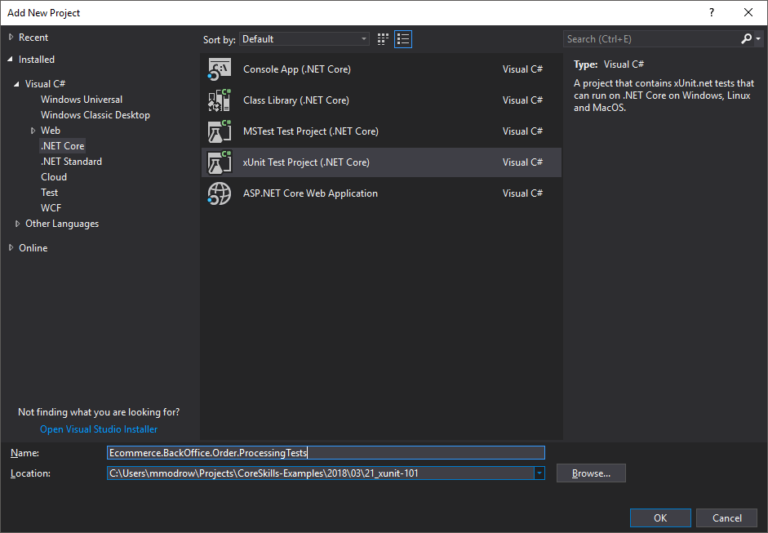This screenshot has height=533, width=768.
Task: Select Class Library (.NET Core) template name
Action: click(296, 100)
